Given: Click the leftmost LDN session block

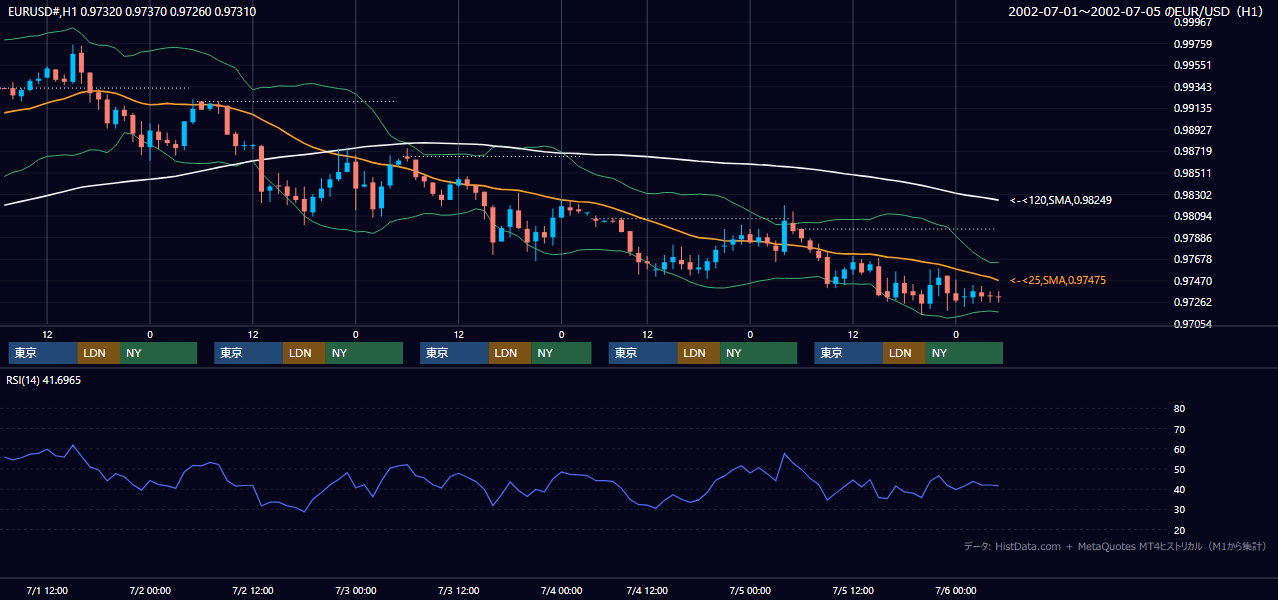Looking at the screenshot, I should (x=98, y=353).
